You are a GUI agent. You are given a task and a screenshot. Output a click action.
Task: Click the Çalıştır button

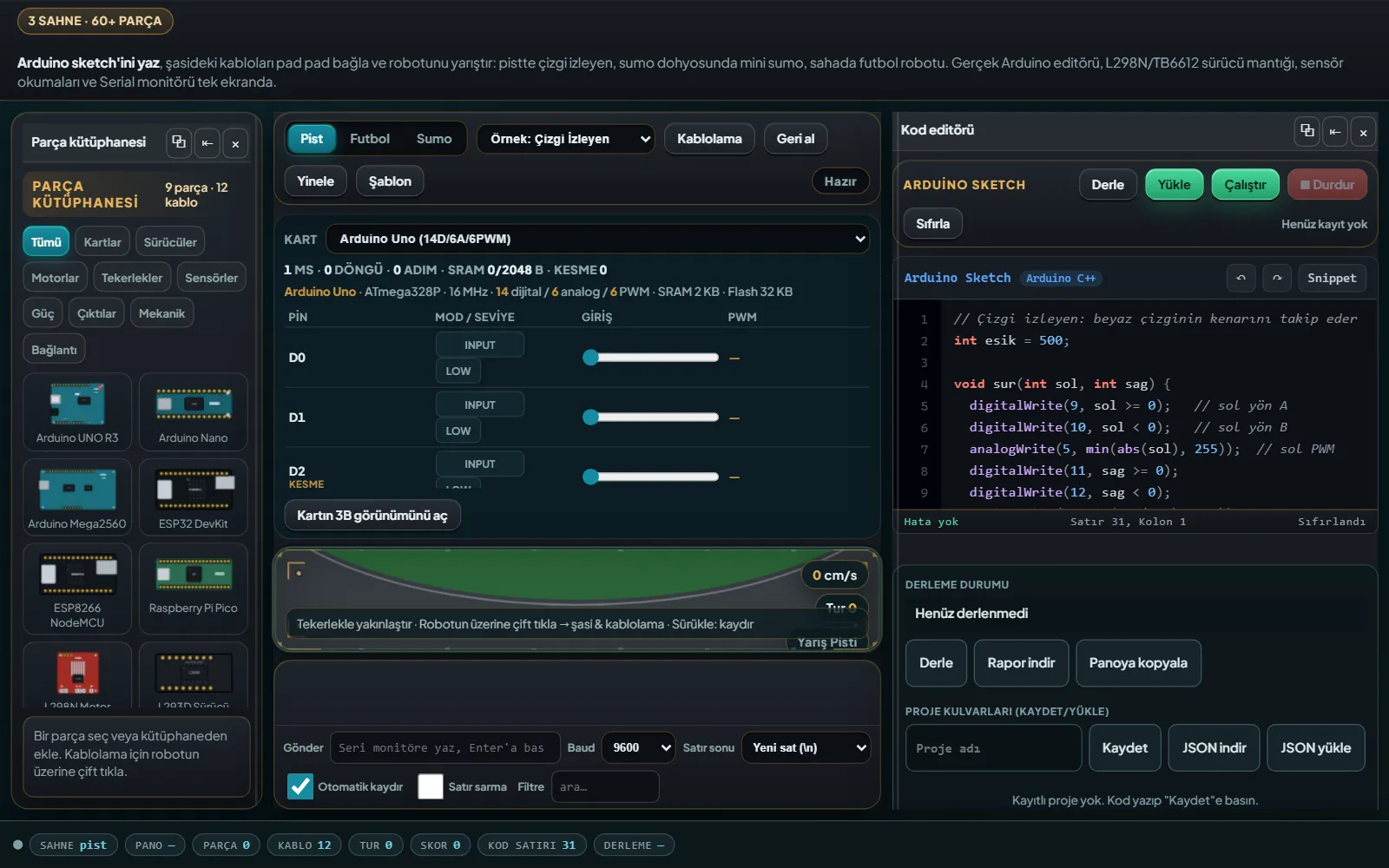1245,185
